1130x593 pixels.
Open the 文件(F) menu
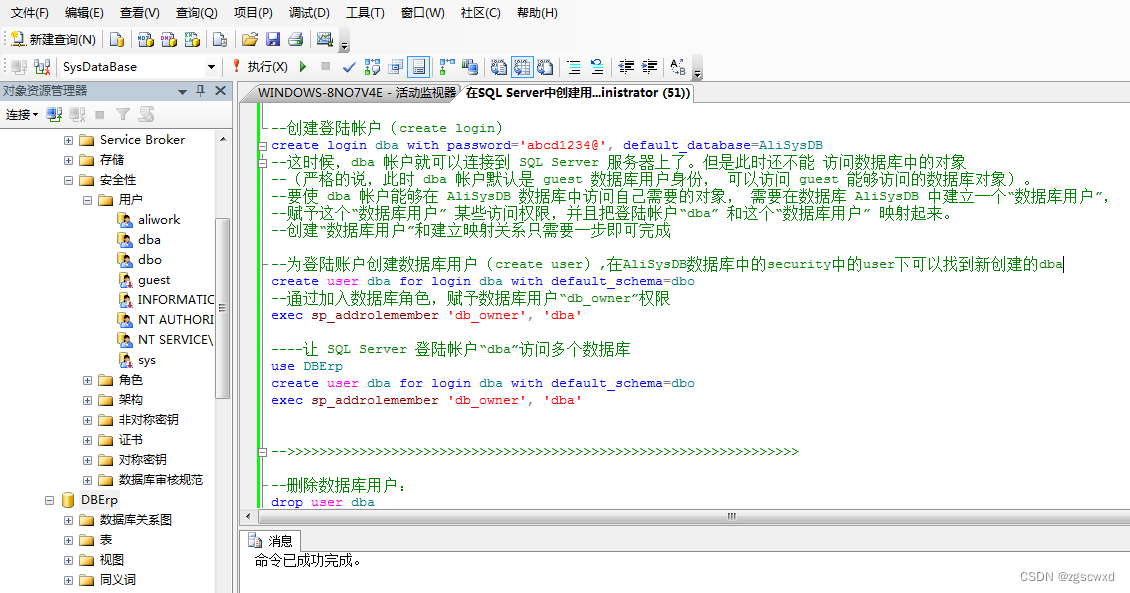(30, 13)
